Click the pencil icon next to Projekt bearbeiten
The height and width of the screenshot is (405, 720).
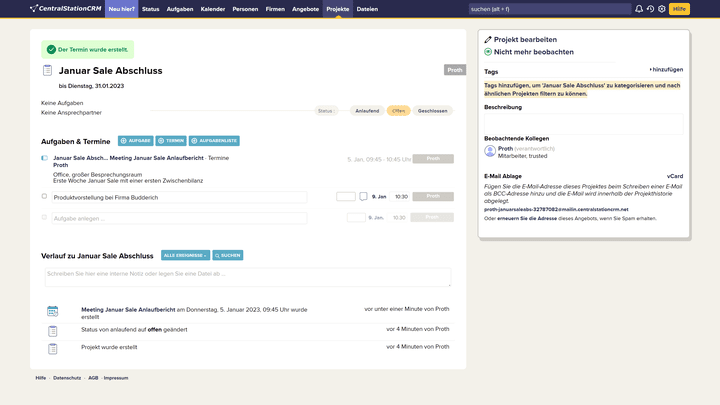point(488,39)
